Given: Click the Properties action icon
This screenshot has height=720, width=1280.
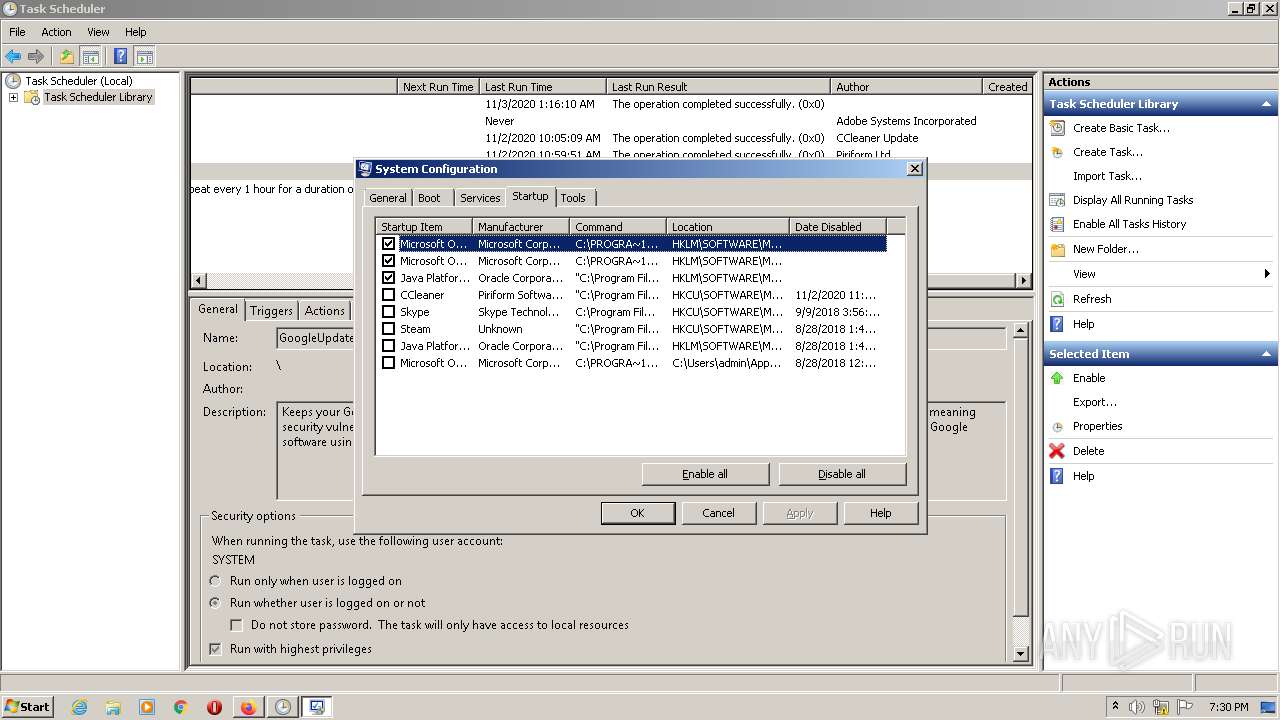Looking at the screenshot, I should click(1057, 426).
